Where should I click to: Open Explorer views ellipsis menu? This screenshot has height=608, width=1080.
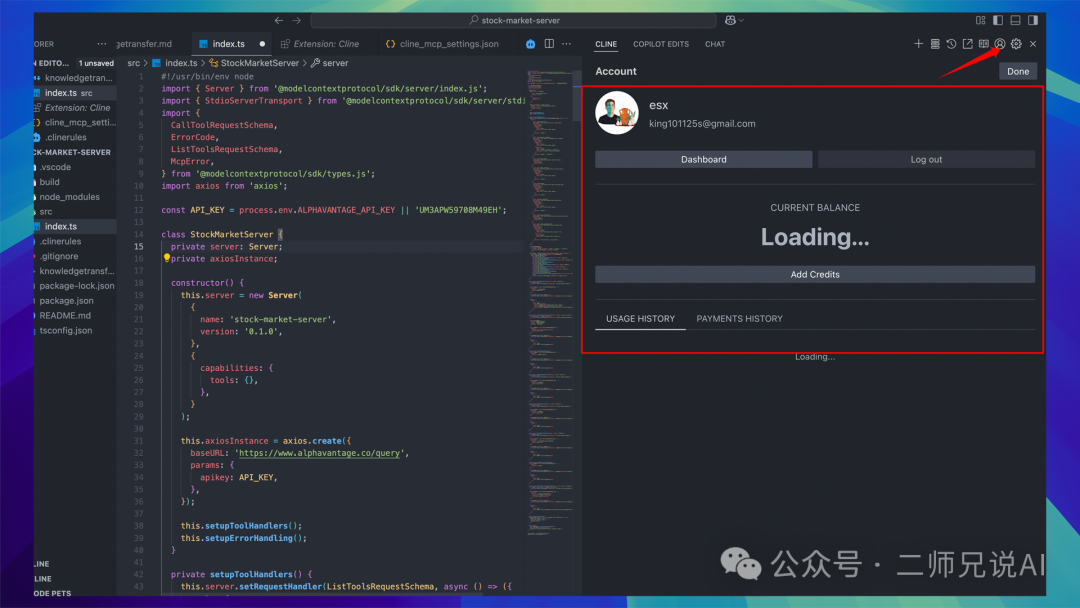(x=102, y=43)
